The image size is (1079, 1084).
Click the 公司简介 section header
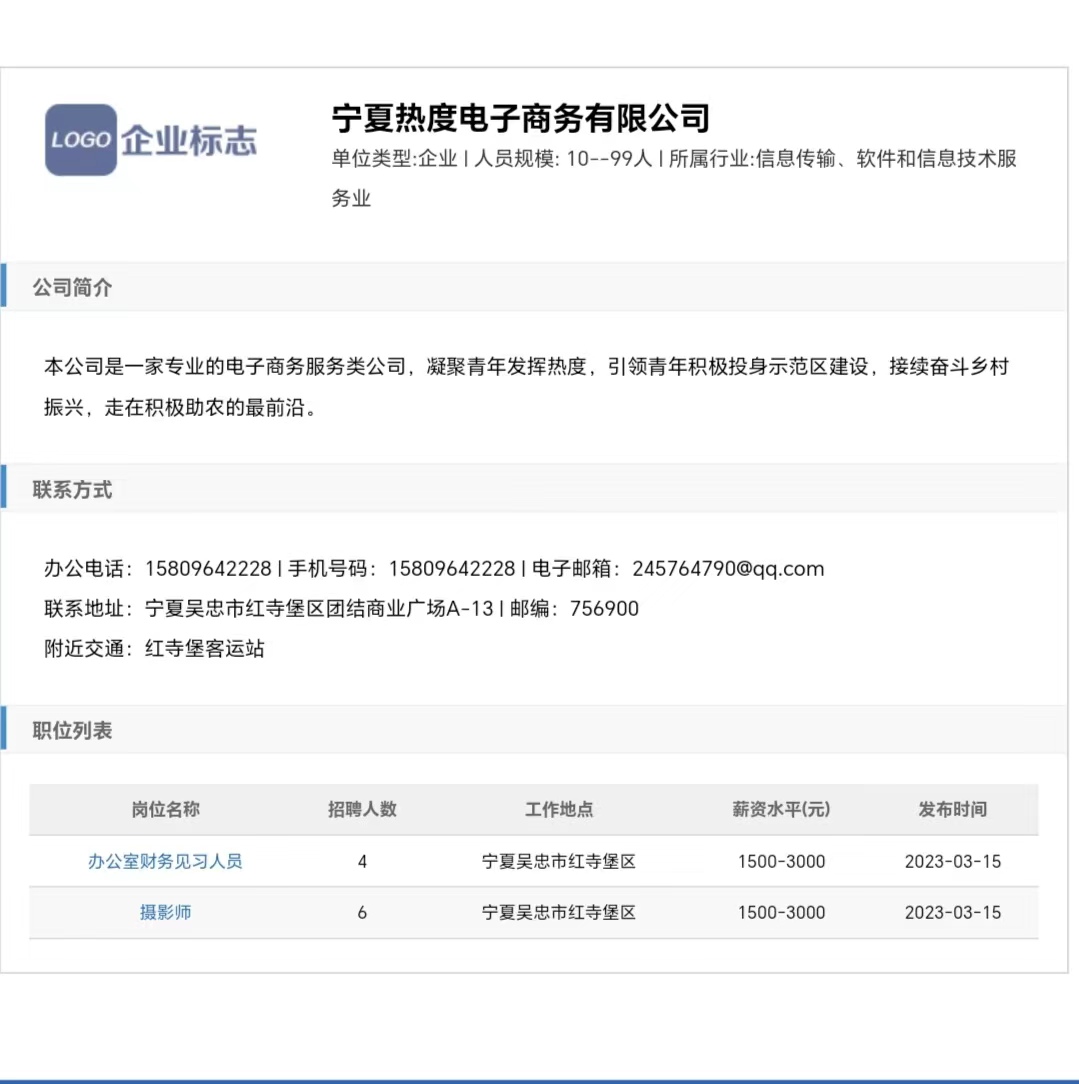point(73,288)
